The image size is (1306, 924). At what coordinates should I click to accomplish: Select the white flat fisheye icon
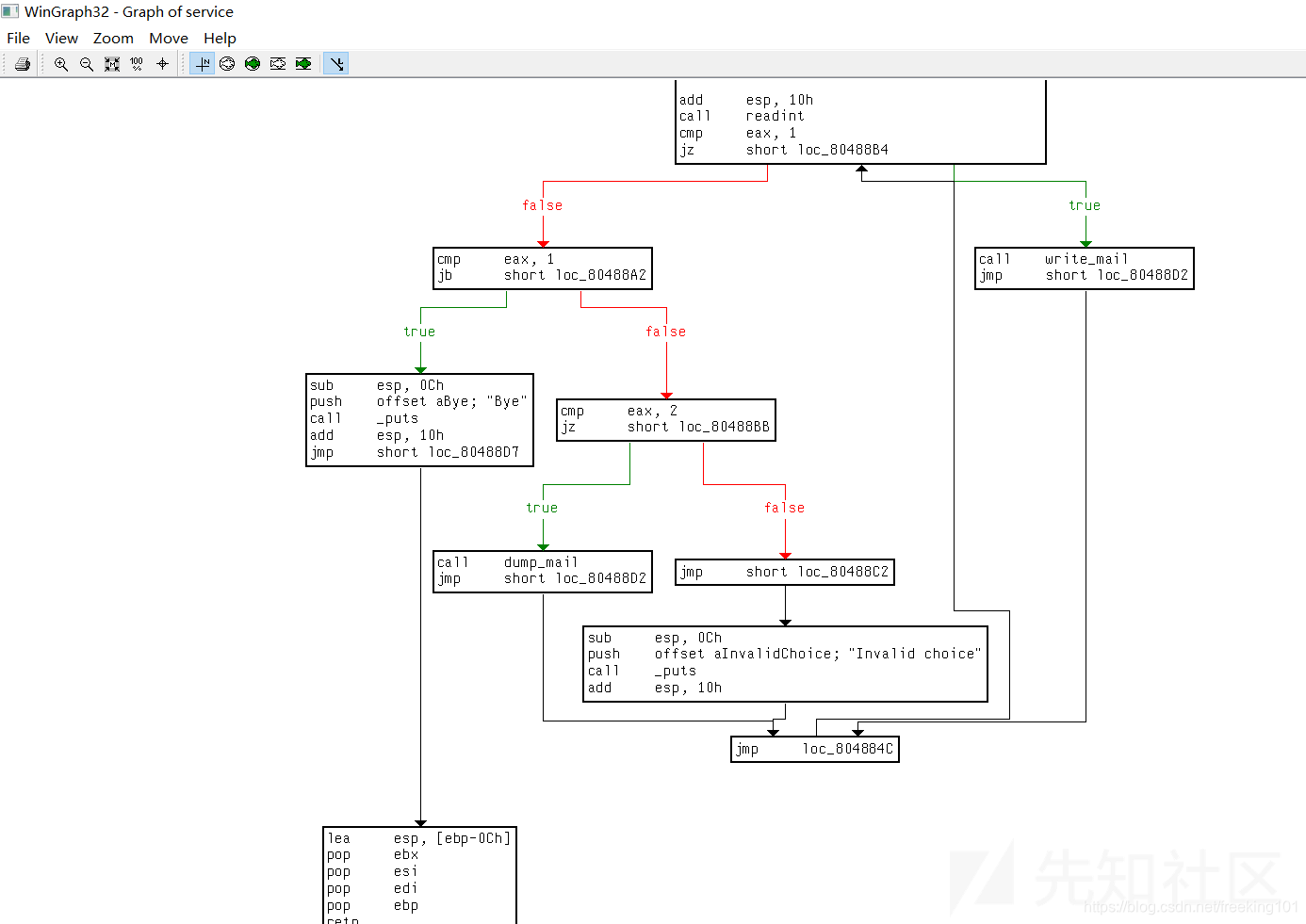pos(278,64)
